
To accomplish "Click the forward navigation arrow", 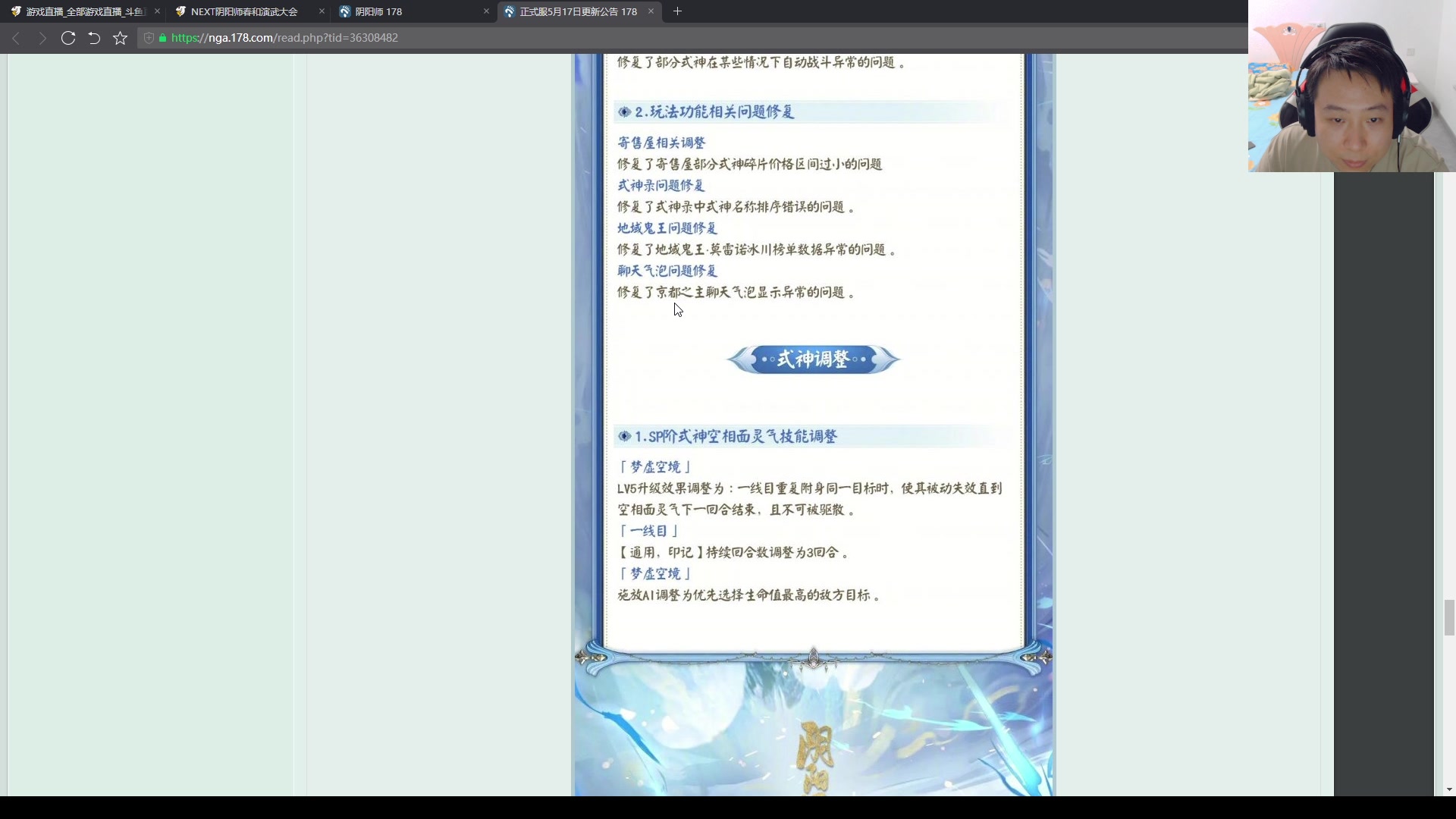I will click(x=42, y=38).
